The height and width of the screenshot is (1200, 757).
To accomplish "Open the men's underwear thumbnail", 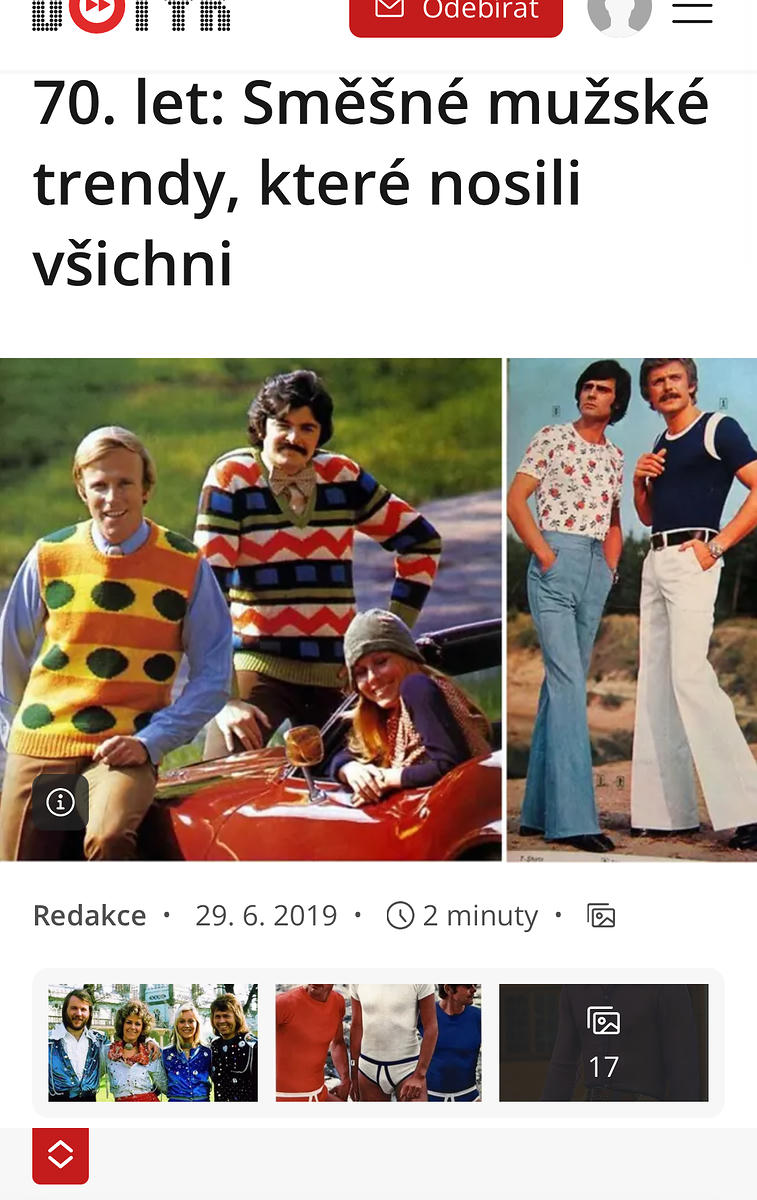I will tap(378, 1043).
